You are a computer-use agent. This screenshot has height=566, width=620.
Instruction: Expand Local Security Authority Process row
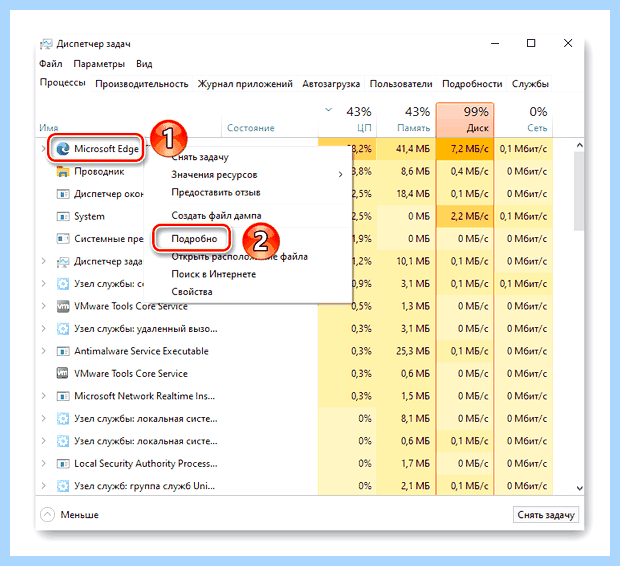[x=43, y=464]
